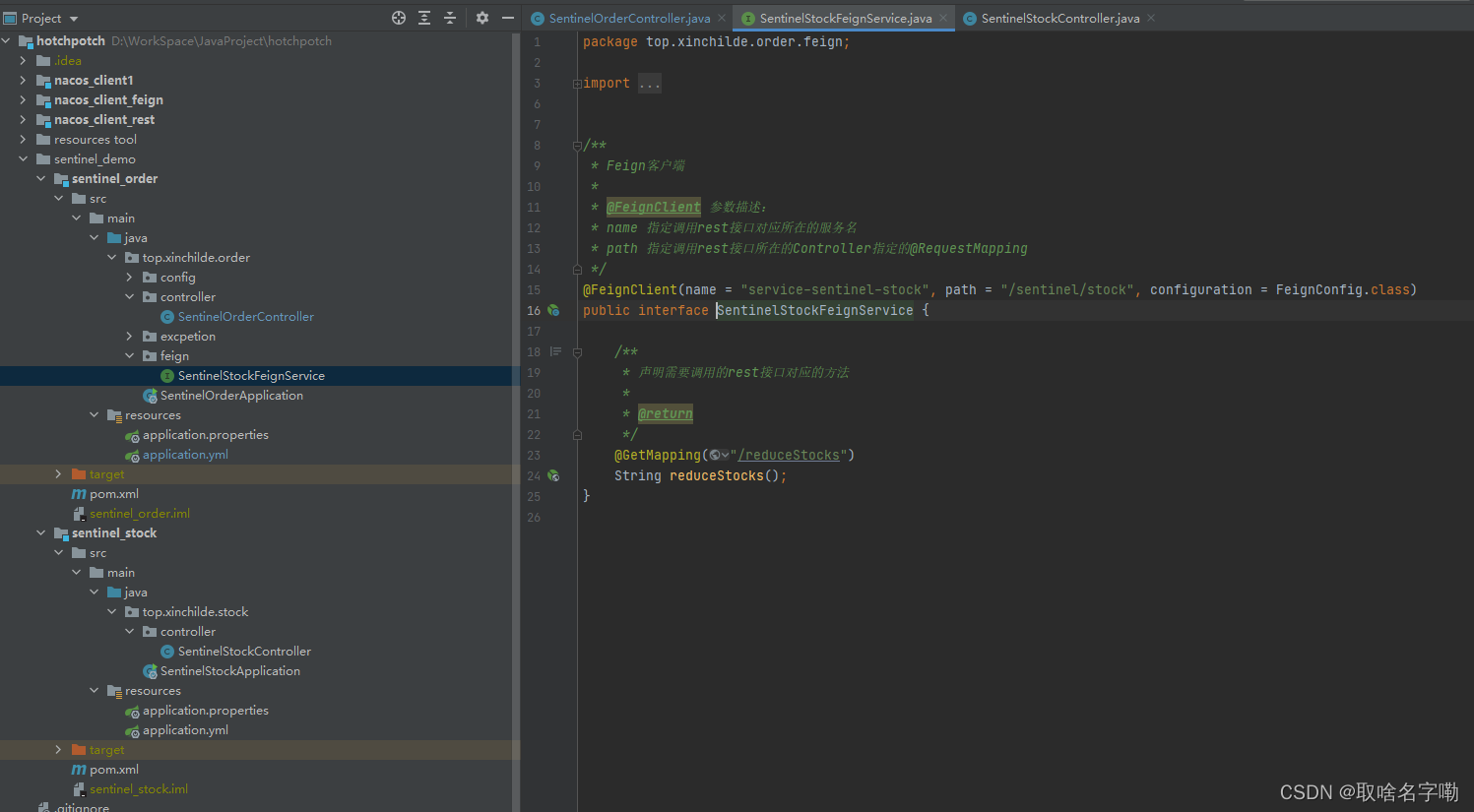Click the reduceStocks method name
The height and width of the screenshot is (812, 1474).
point(717,475)
